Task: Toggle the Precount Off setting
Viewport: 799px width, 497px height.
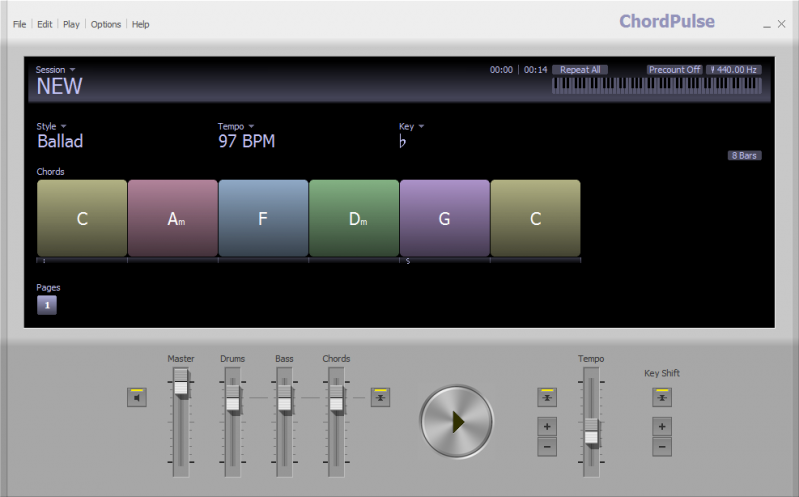Action: point(674,70)
